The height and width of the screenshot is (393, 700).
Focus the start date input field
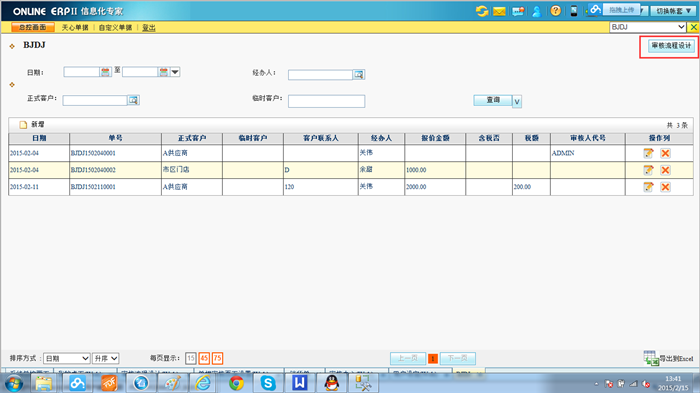tap(82, 72)
